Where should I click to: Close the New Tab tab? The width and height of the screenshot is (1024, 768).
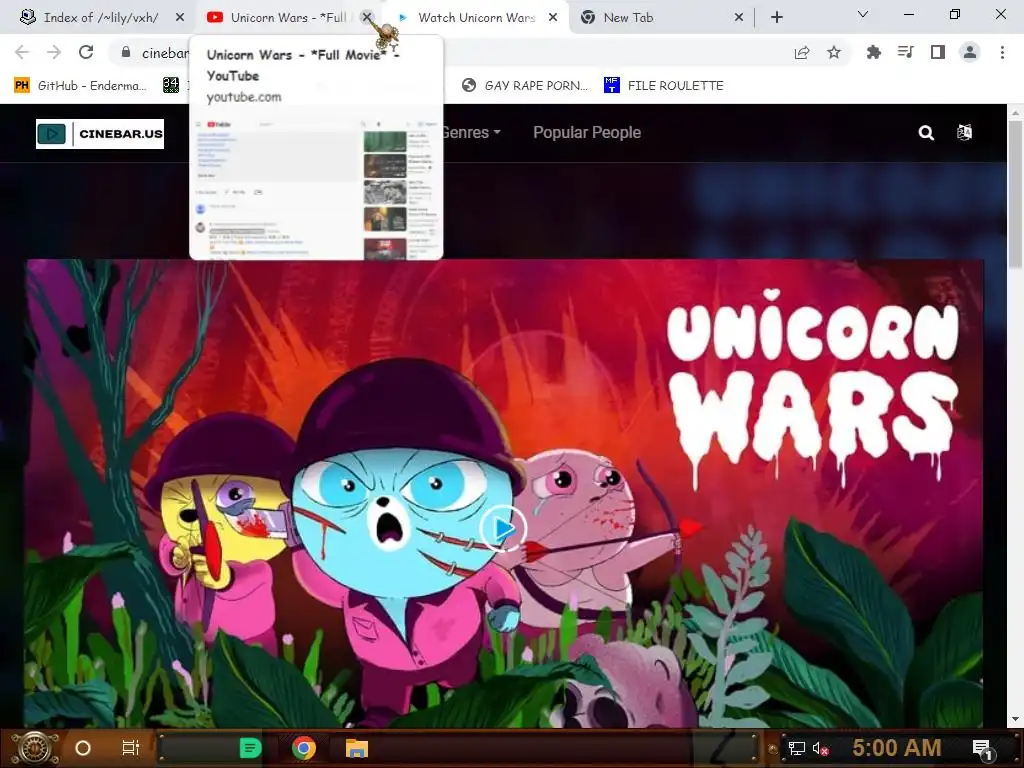point(739,18)
